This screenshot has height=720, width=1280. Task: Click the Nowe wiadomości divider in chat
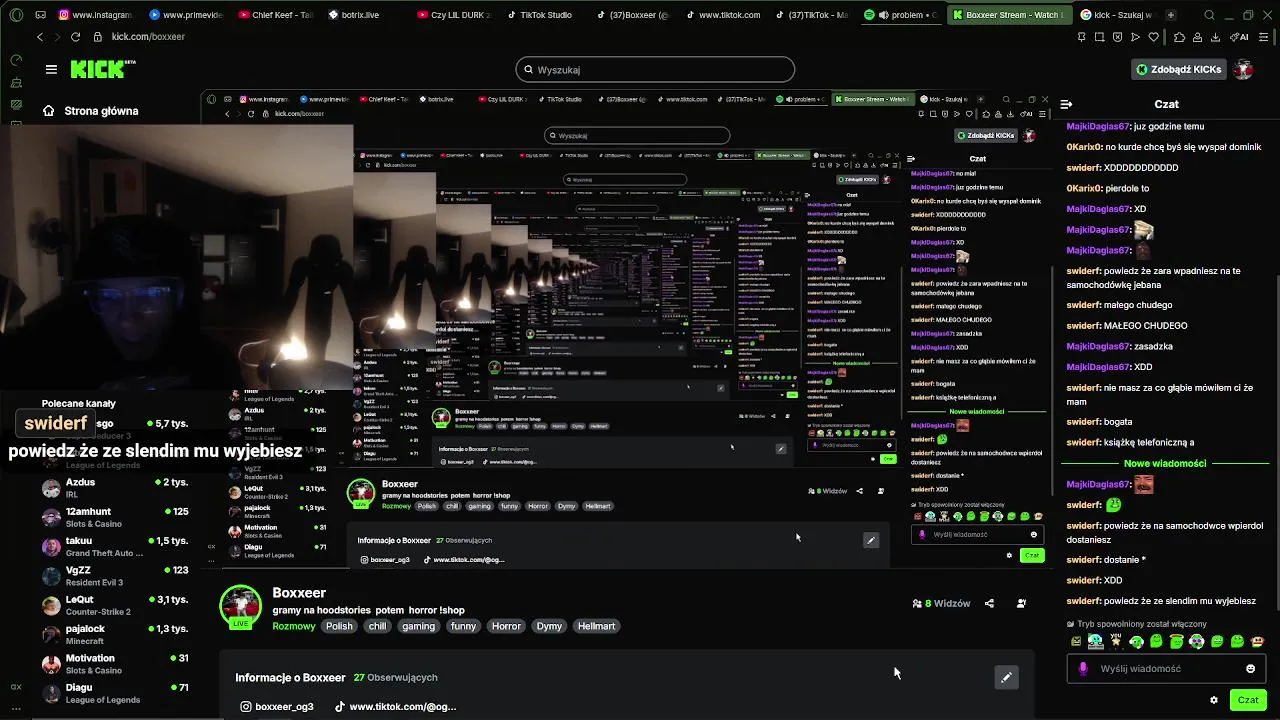point(1165,464)
